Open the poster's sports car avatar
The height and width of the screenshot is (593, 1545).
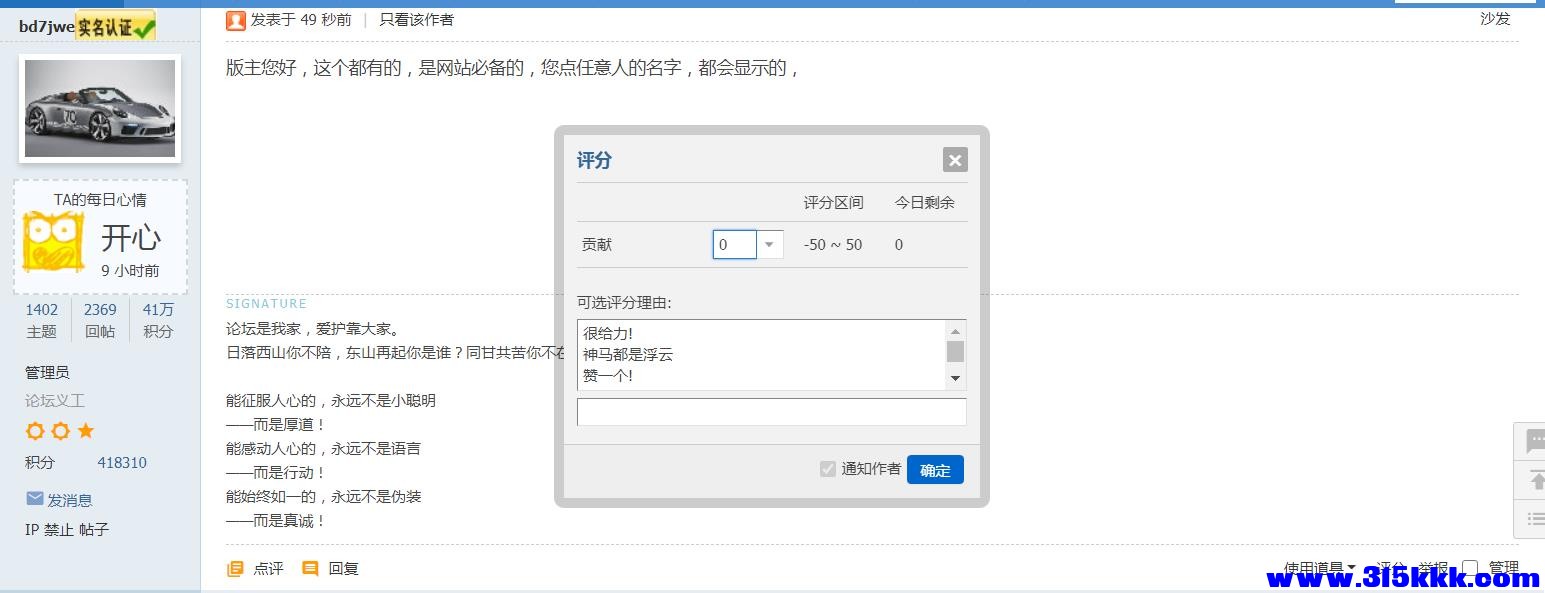click(x=100, y=108)
